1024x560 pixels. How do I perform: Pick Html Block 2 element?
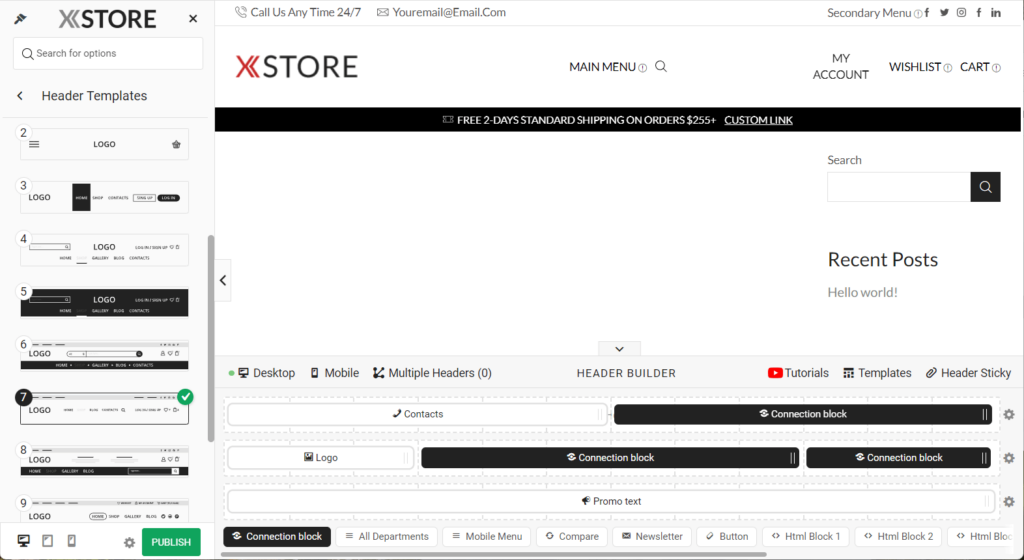(899, 537)
